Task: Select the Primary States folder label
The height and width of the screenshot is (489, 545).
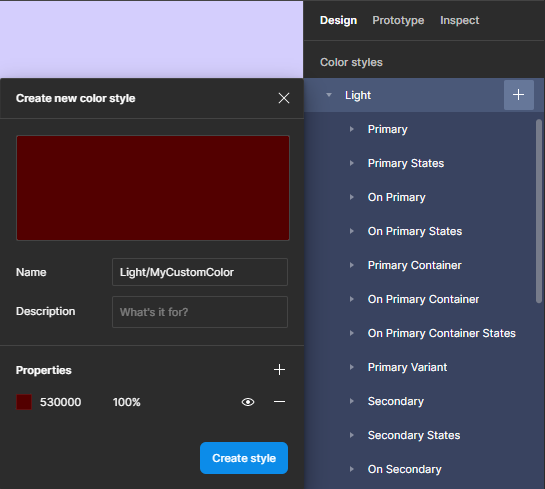Action: click(x=406, y=163)
